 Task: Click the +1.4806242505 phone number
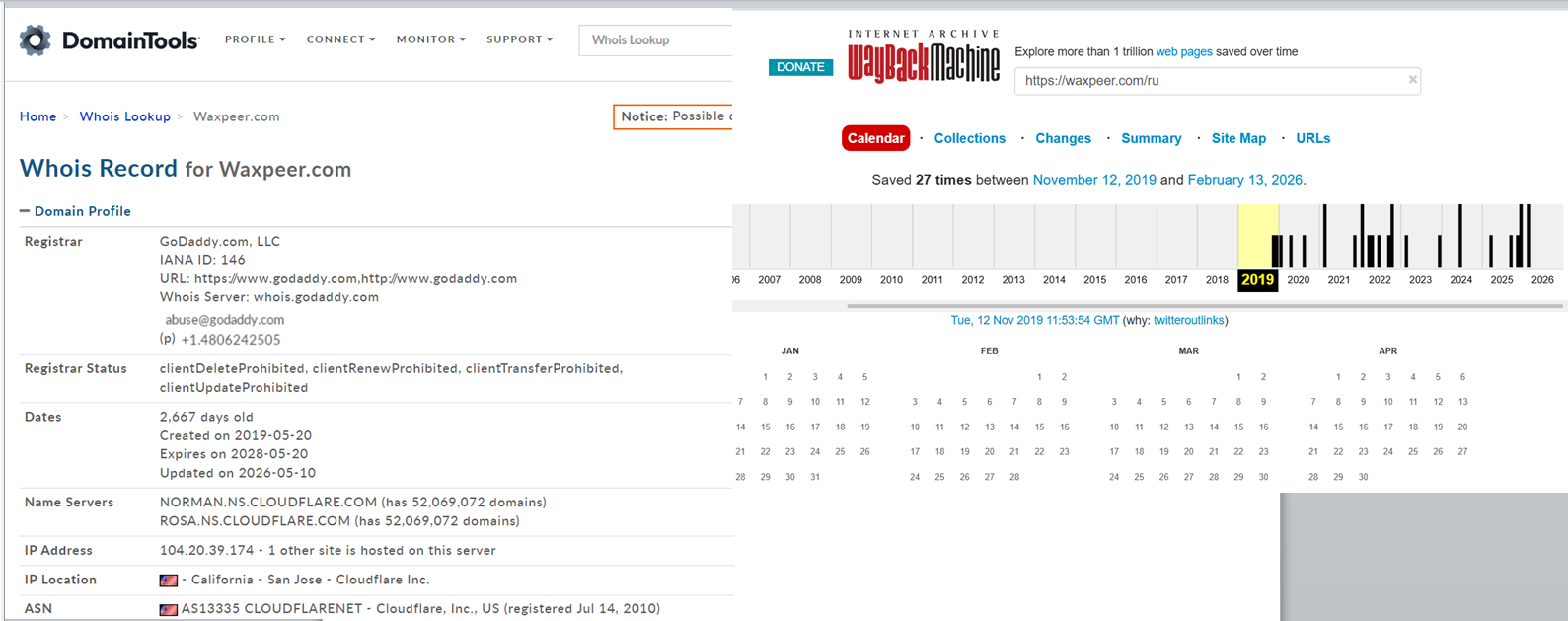231,340
